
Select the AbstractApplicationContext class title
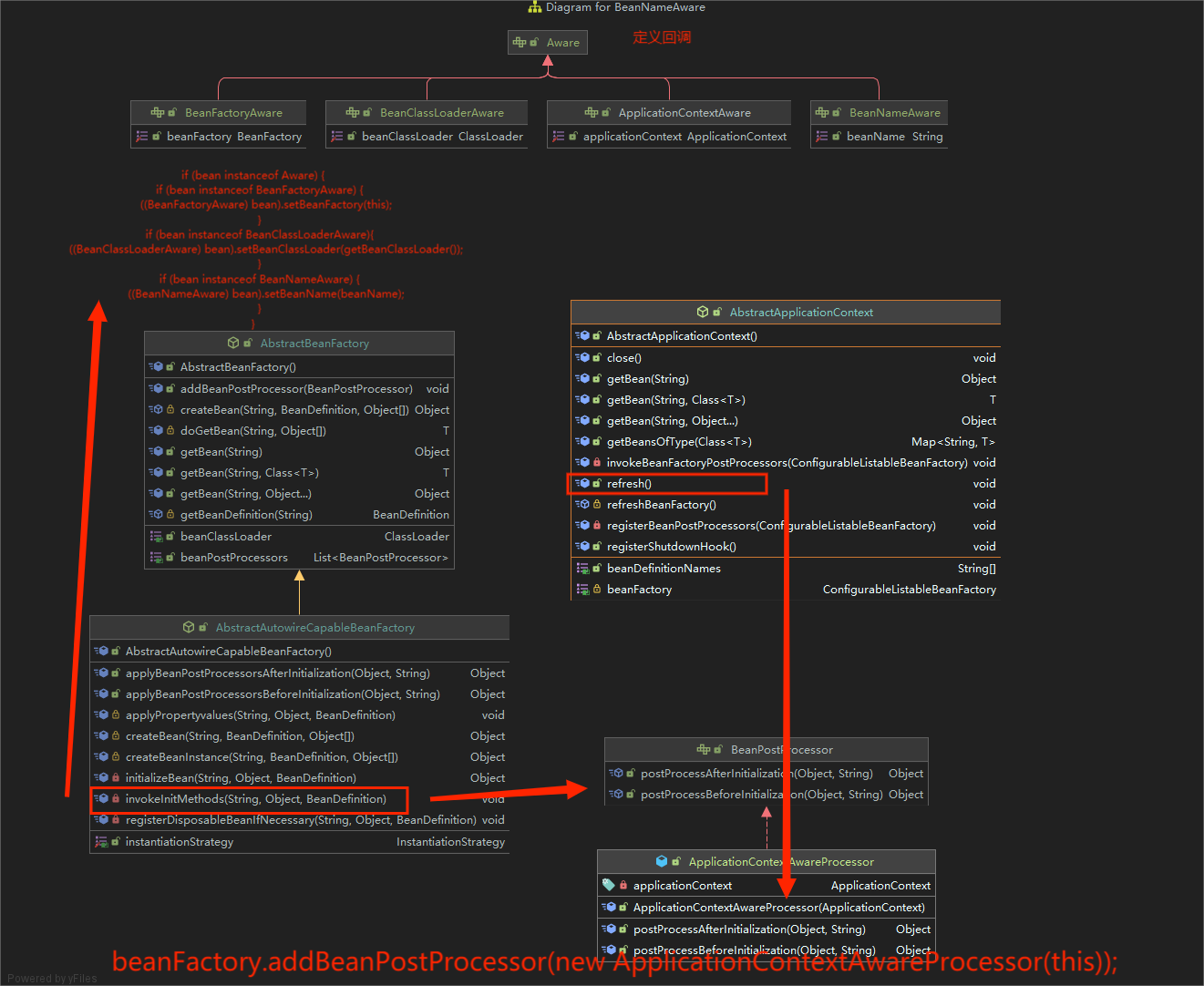tap(801, 312)
